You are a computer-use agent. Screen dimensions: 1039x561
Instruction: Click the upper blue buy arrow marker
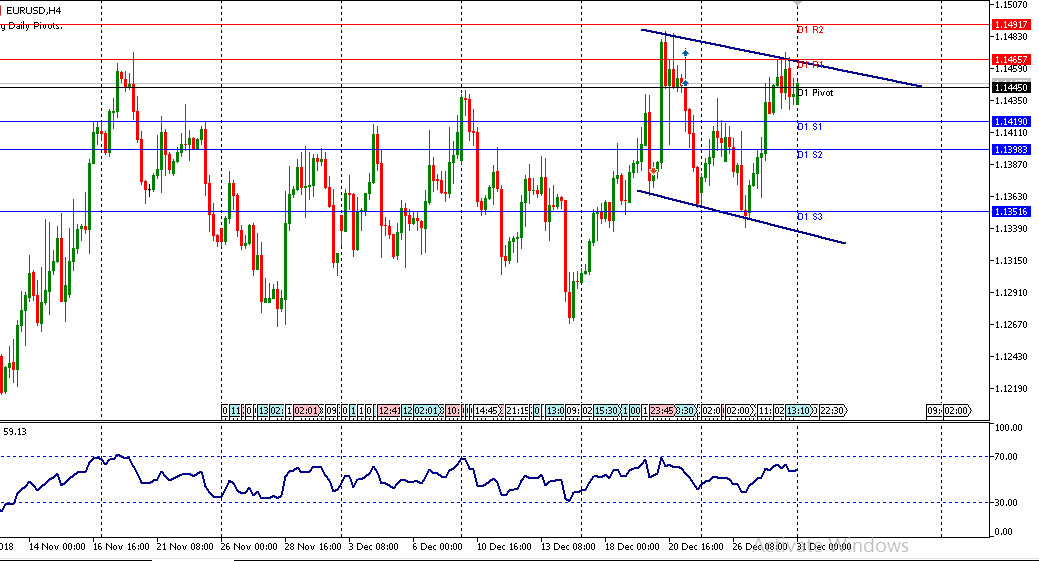[685, 52]
